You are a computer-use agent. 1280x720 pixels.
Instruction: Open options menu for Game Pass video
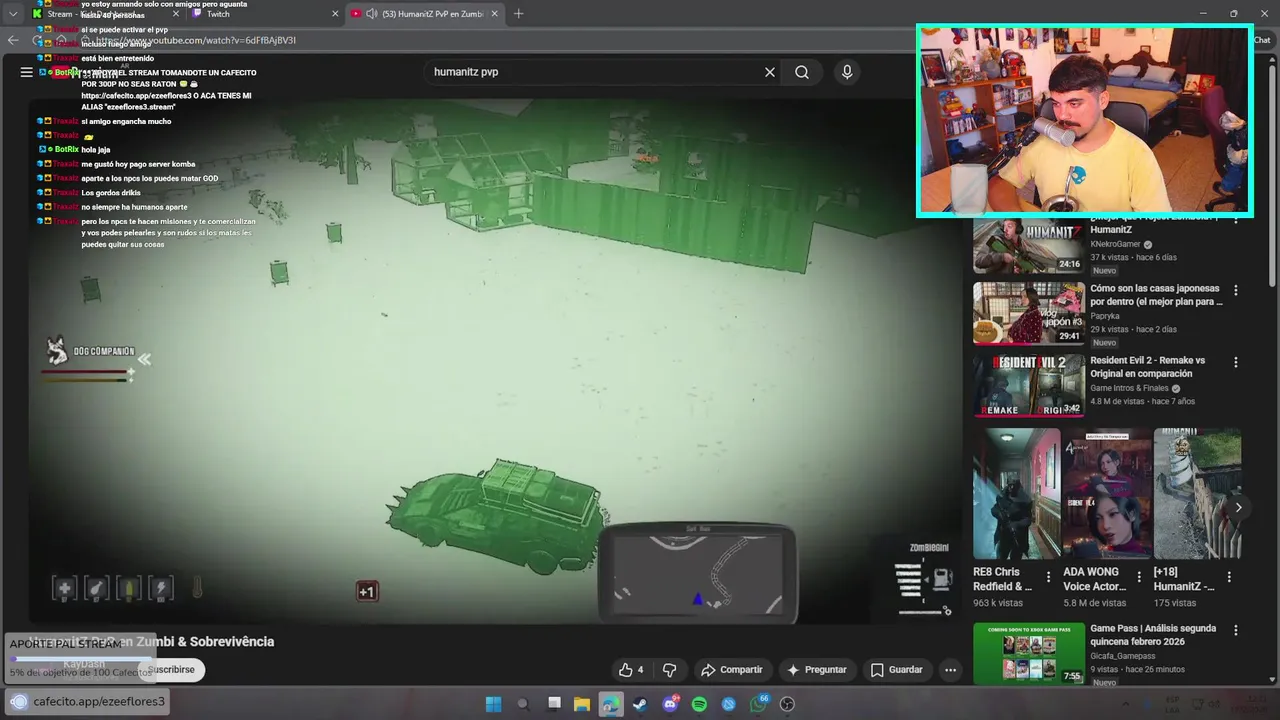1235,631
